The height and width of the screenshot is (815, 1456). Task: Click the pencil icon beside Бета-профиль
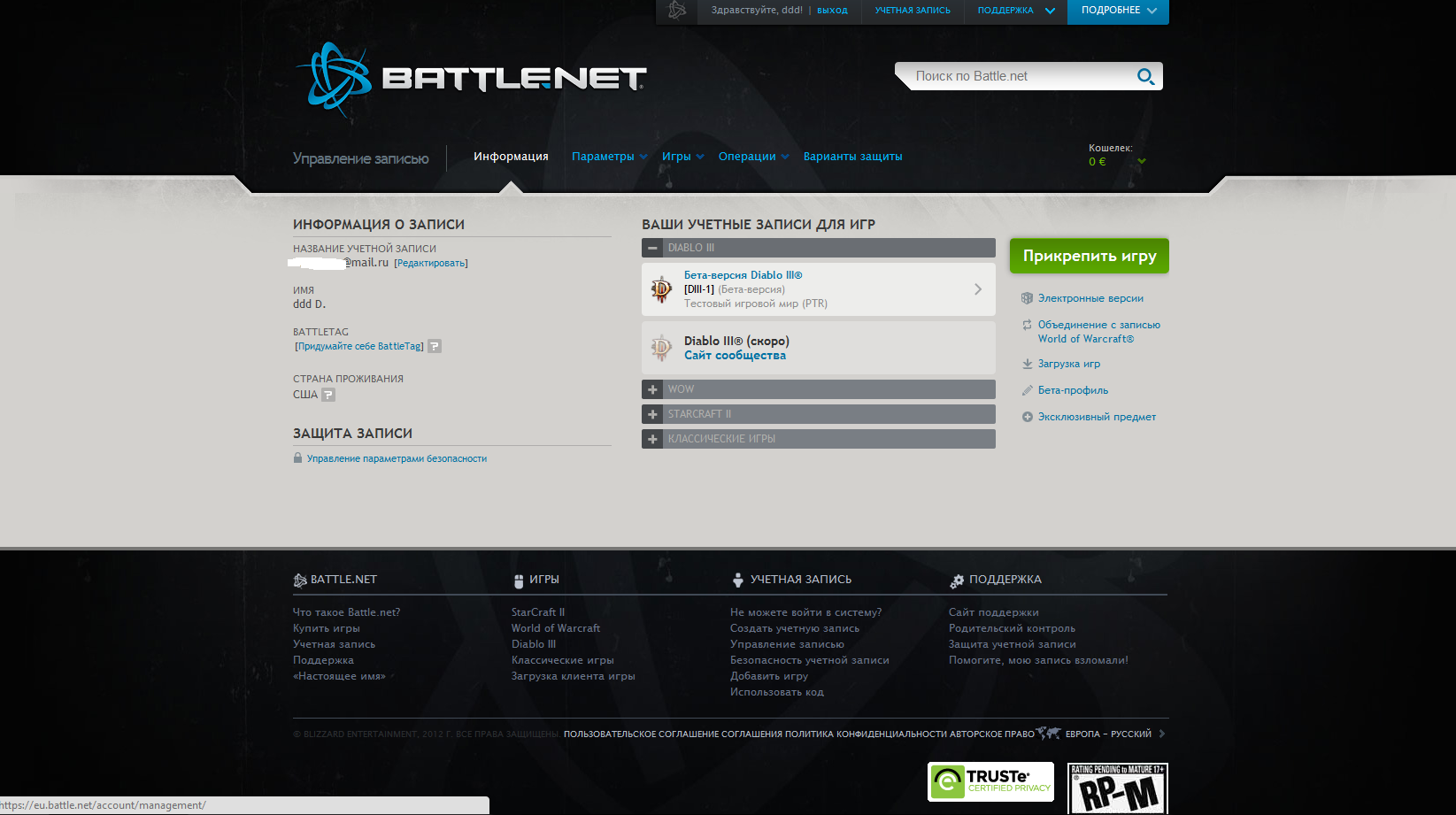click(x=1027, y=390)
